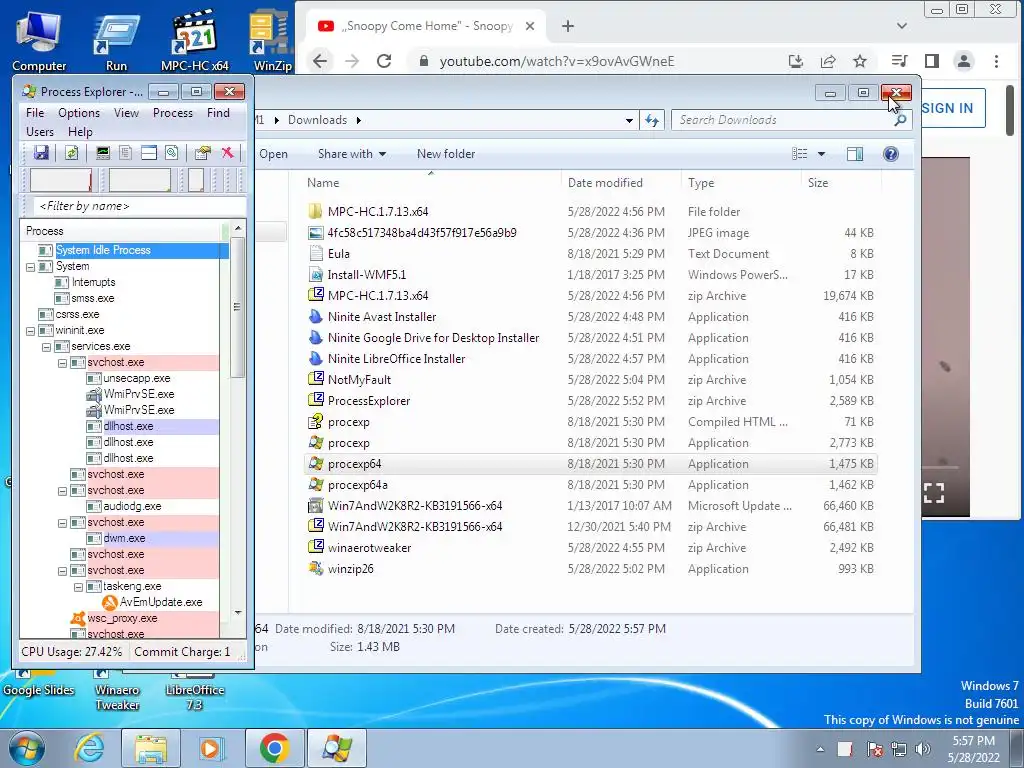Open the Help menu in Process Explorer

point(80,132)
